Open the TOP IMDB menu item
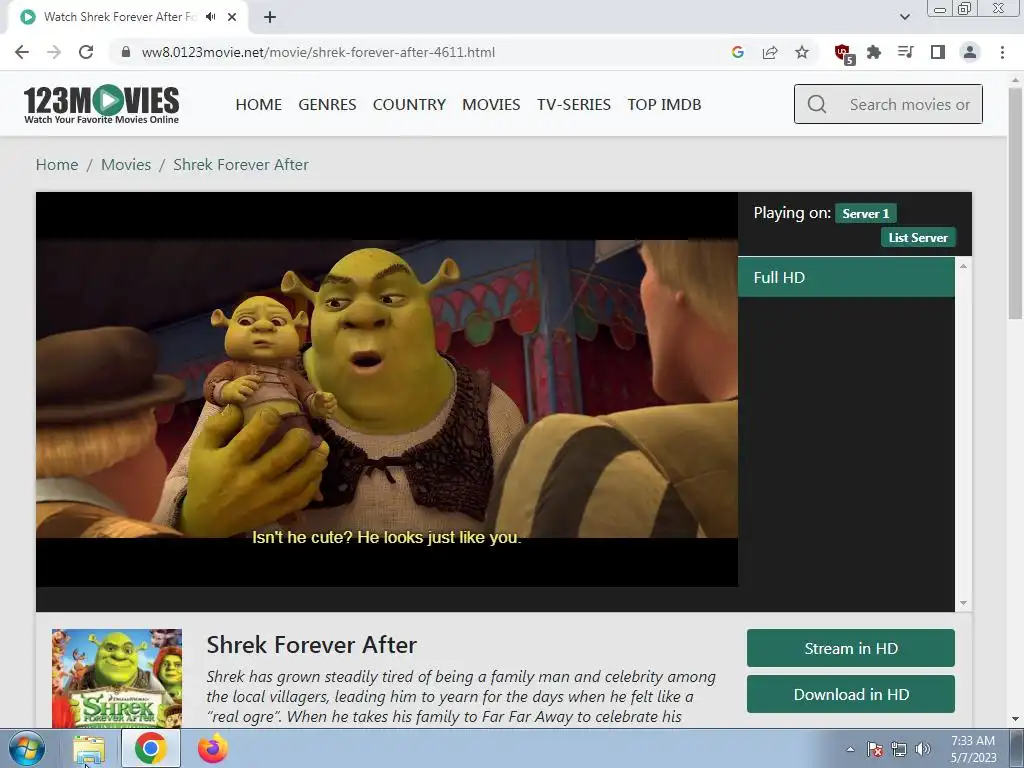1024x768 pixels. click(664, 104)
